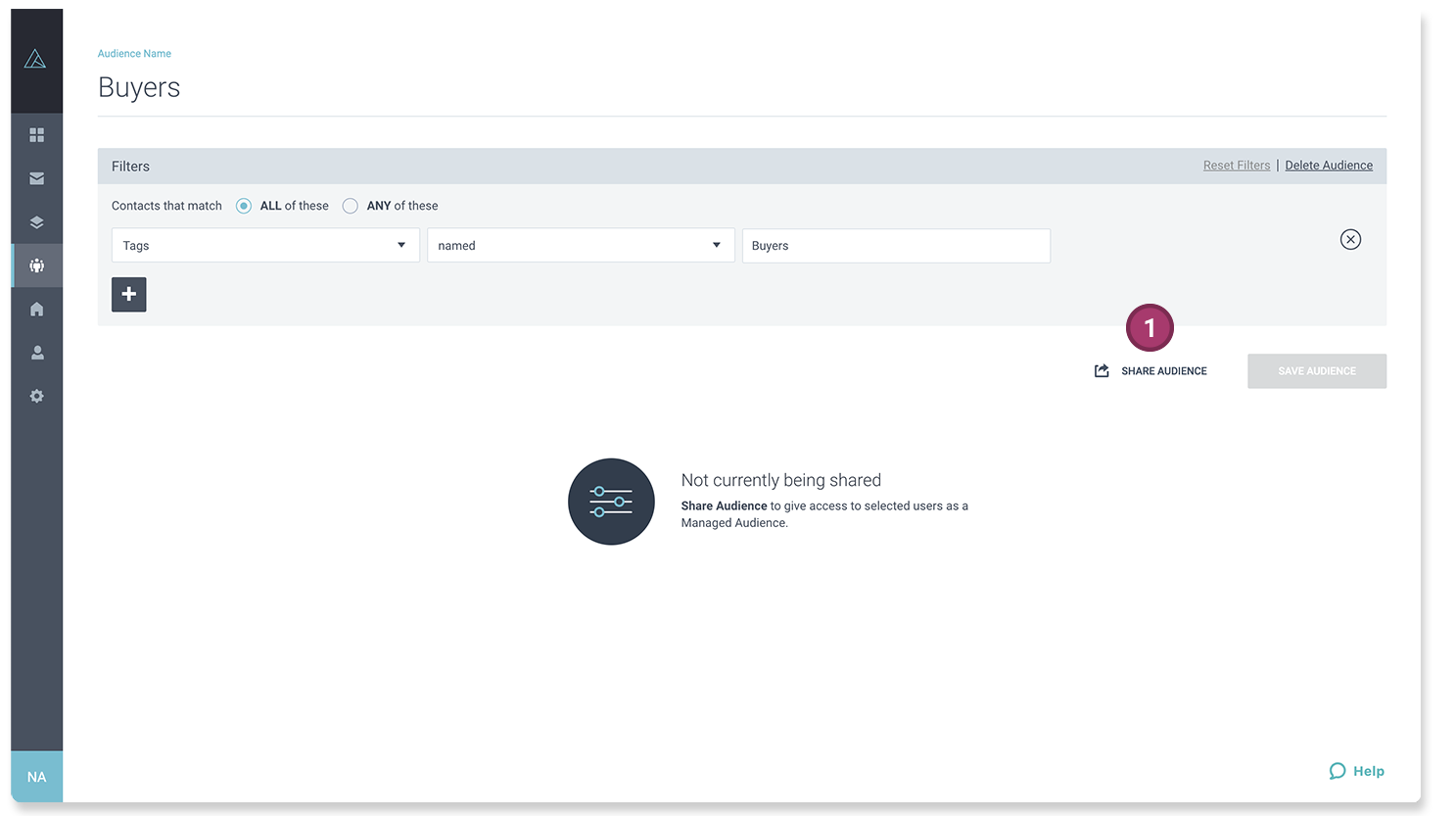
Task: Click the Filters section header label
Action: (x=130, y=167)
